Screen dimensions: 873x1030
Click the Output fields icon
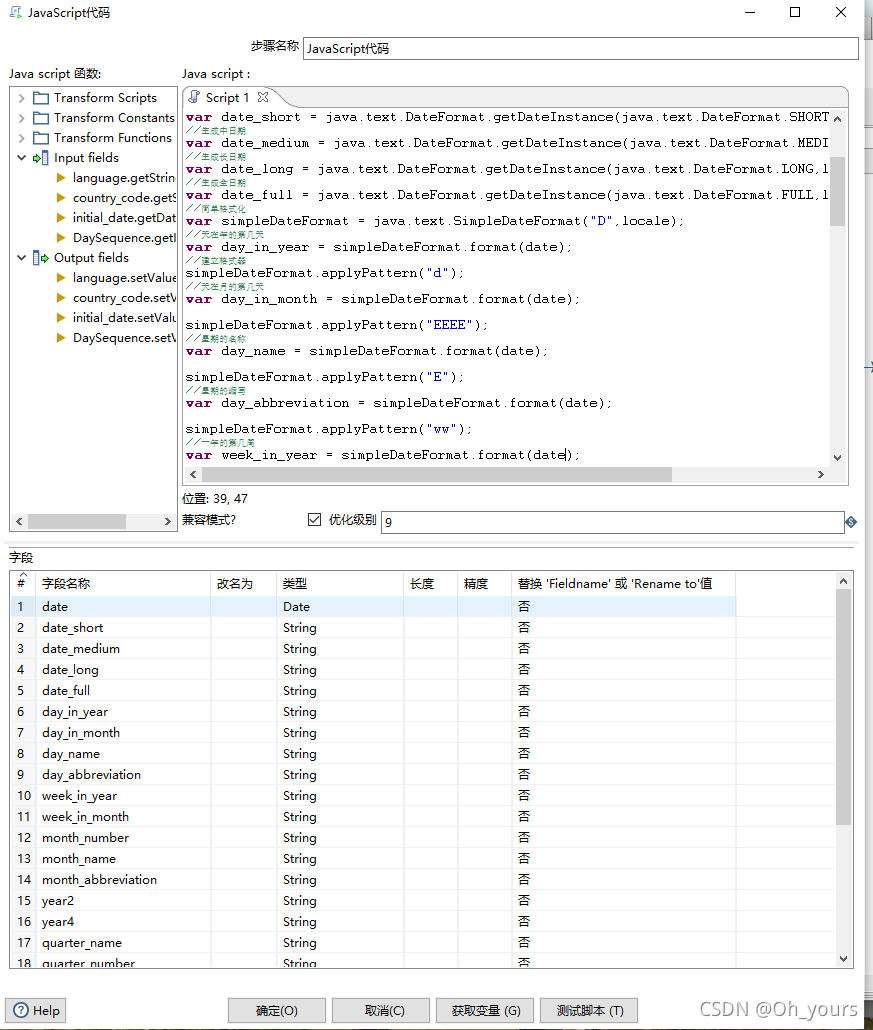click(41, 258)
